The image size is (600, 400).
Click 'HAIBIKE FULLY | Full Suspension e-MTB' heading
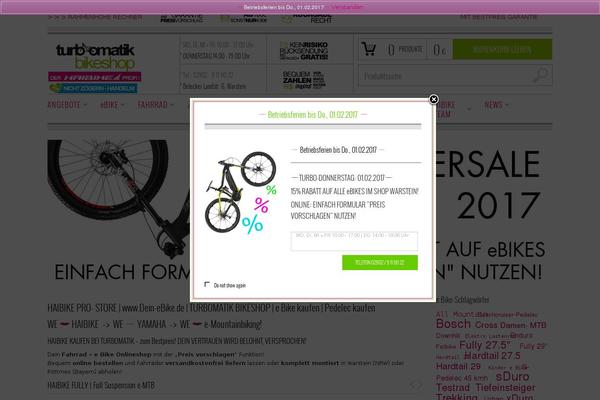pos(101,385)
